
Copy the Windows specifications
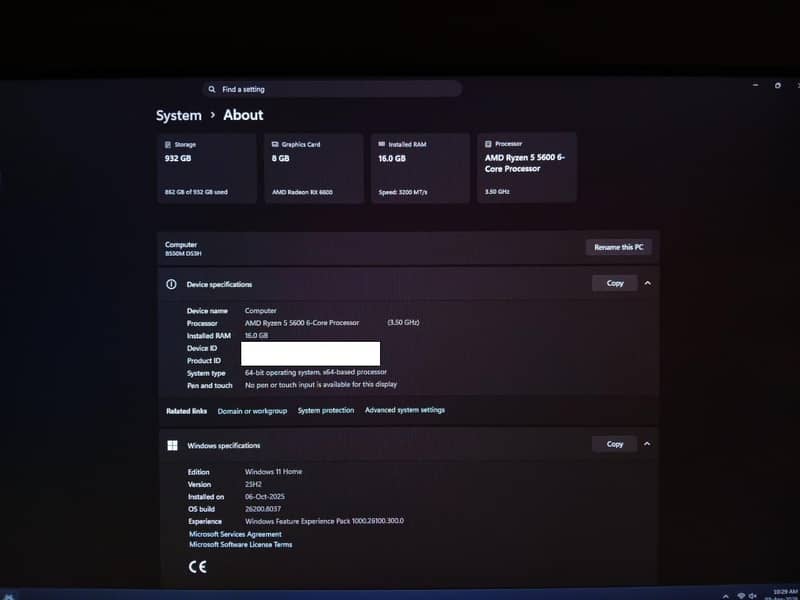coord(615,444)
